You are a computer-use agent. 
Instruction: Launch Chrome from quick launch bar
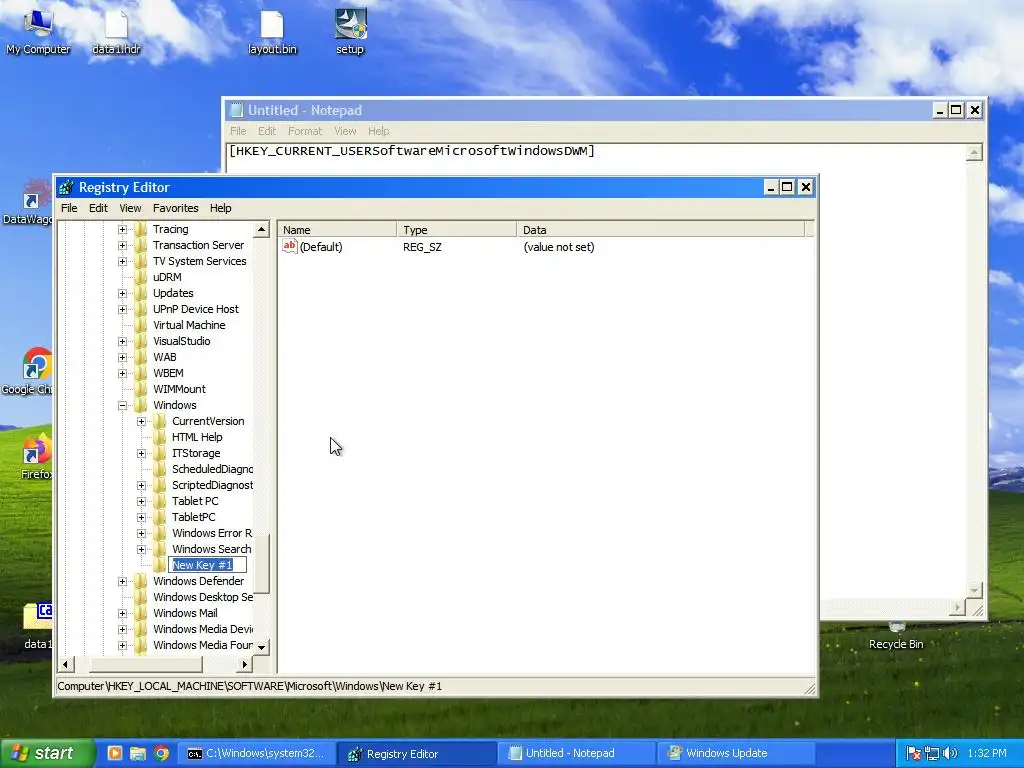click(x=161, y=753)
